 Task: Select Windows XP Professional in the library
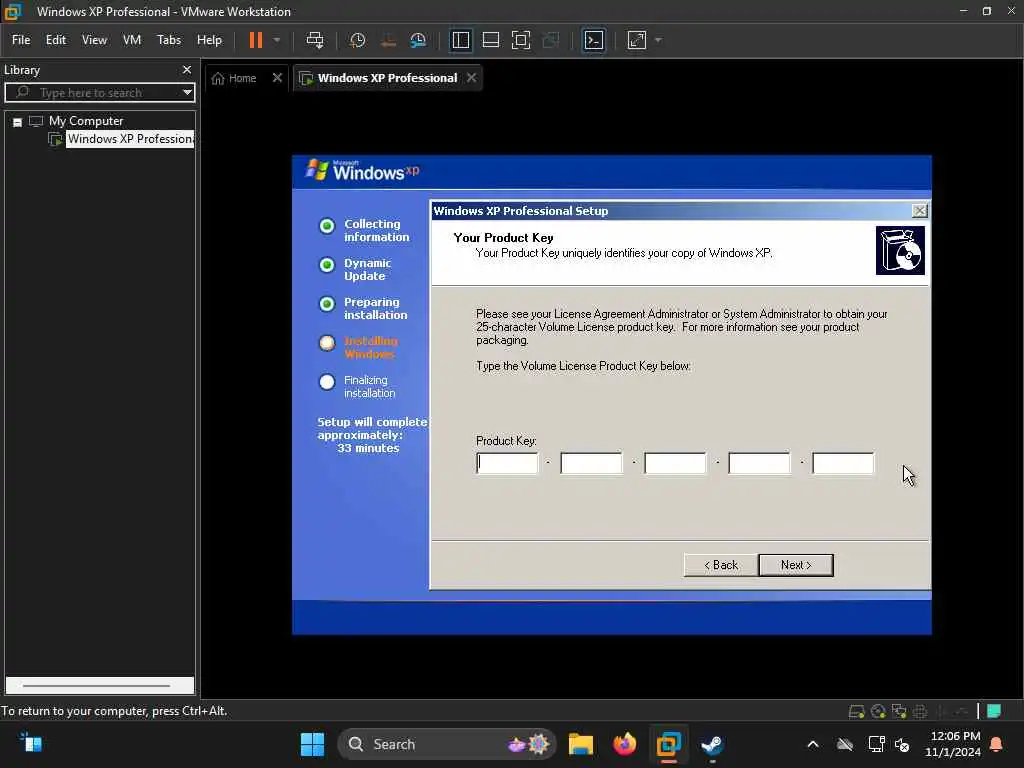(x=129, y=139)
